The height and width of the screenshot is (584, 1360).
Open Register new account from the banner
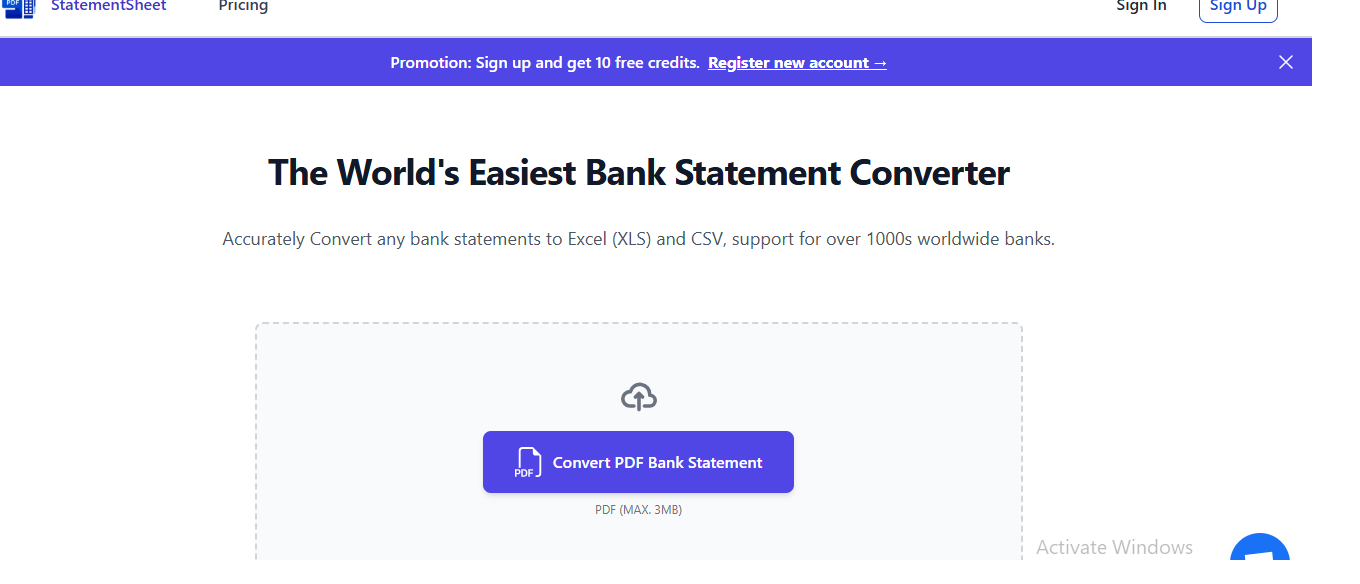[790, 62]
